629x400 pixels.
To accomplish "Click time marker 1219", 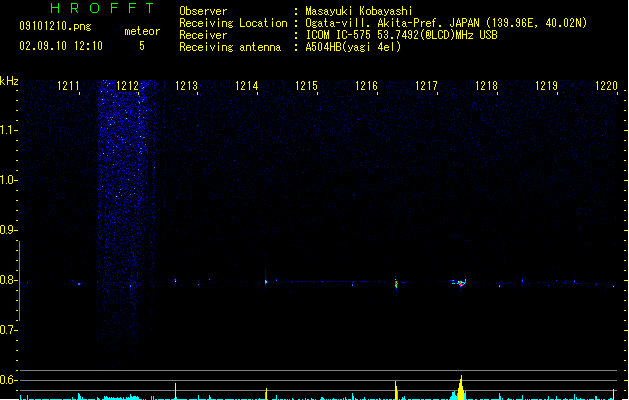I will (546, 86).
